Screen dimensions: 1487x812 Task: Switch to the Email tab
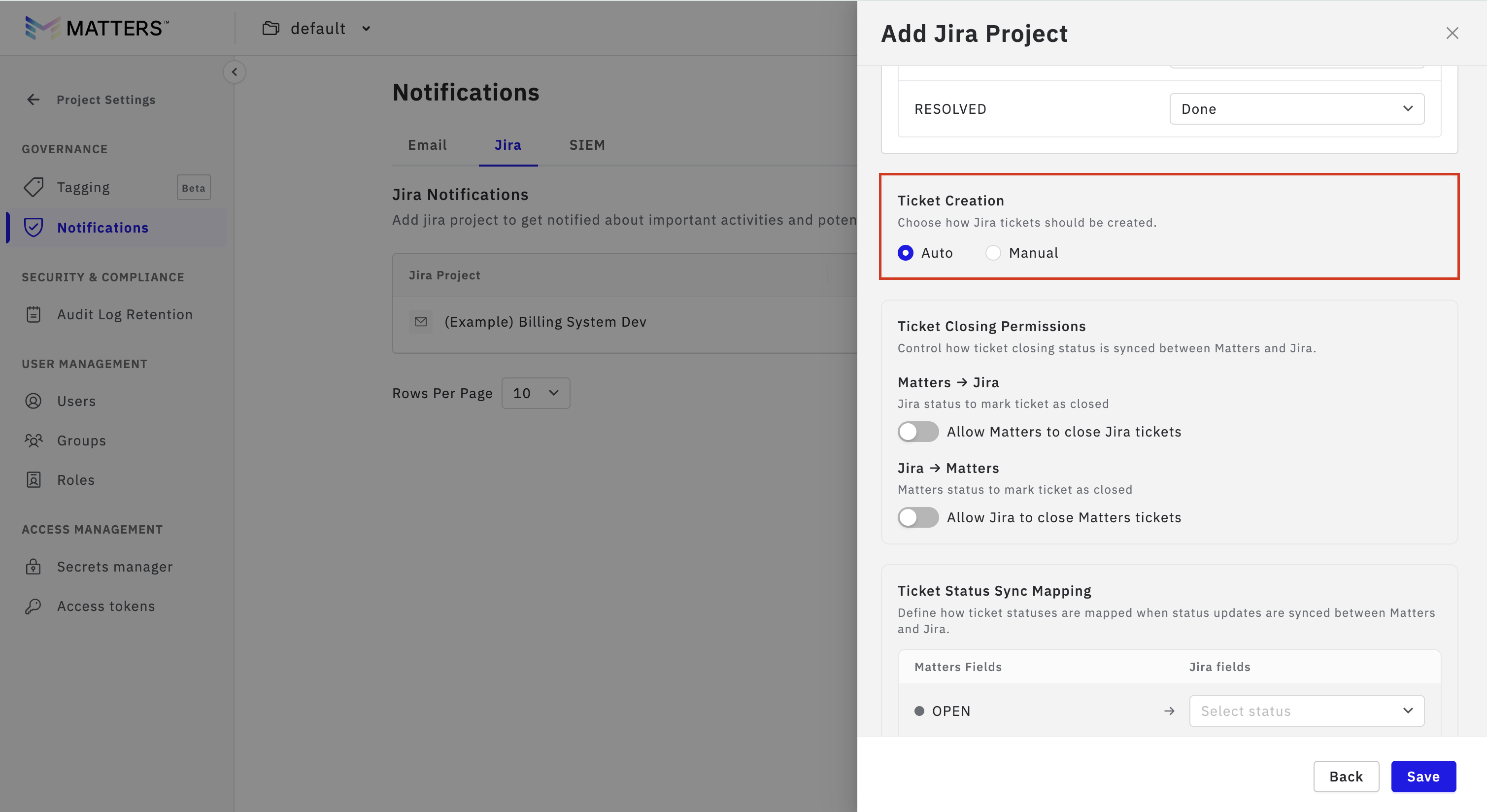coord(427,145)
